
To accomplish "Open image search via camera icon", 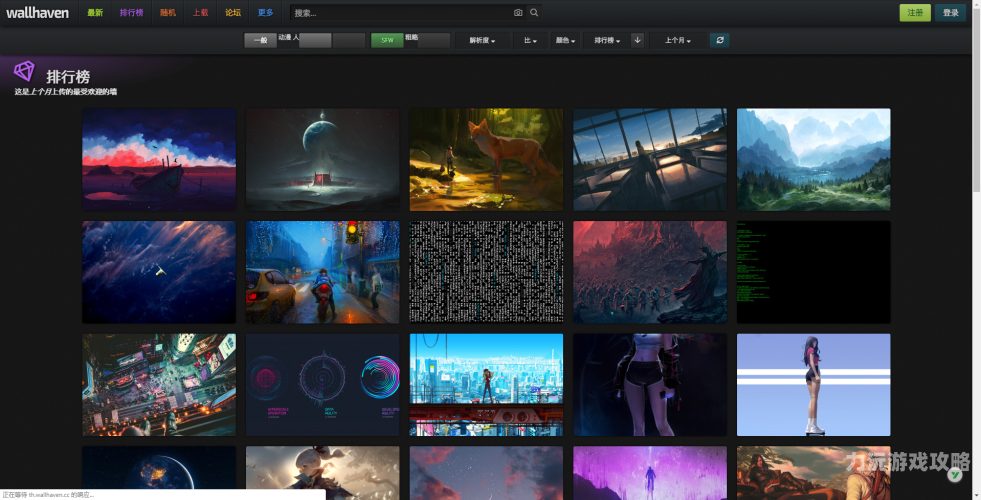I will tap(518, 13).
